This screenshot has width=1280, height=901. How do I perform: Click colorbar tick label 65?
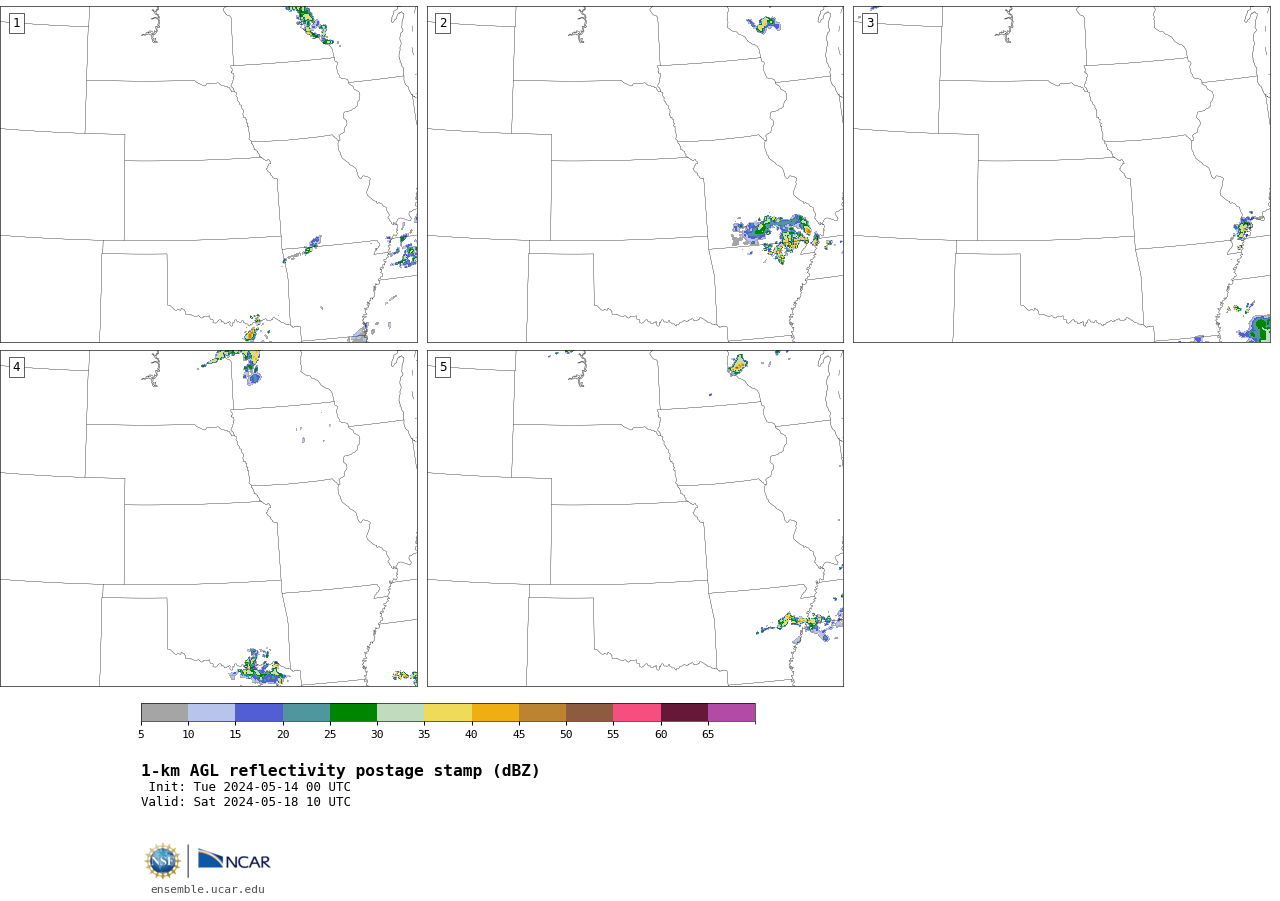708,735
